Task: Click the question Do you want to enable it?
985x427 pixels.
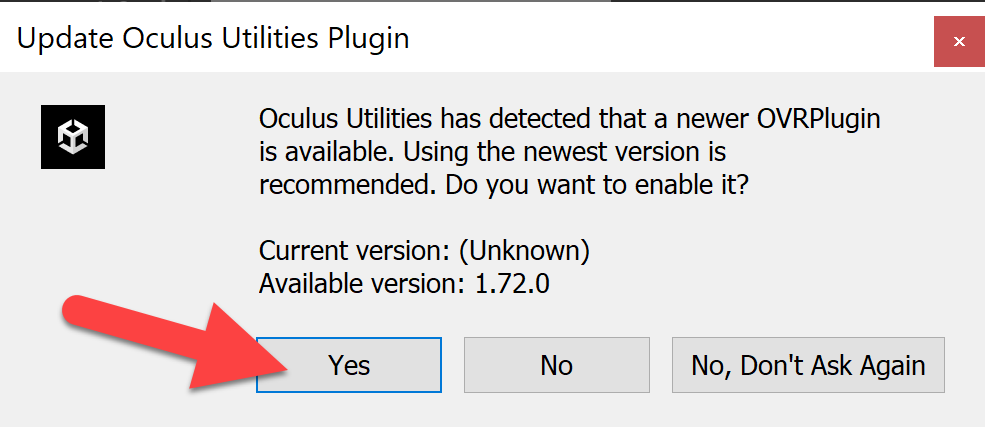Action: 597,186
